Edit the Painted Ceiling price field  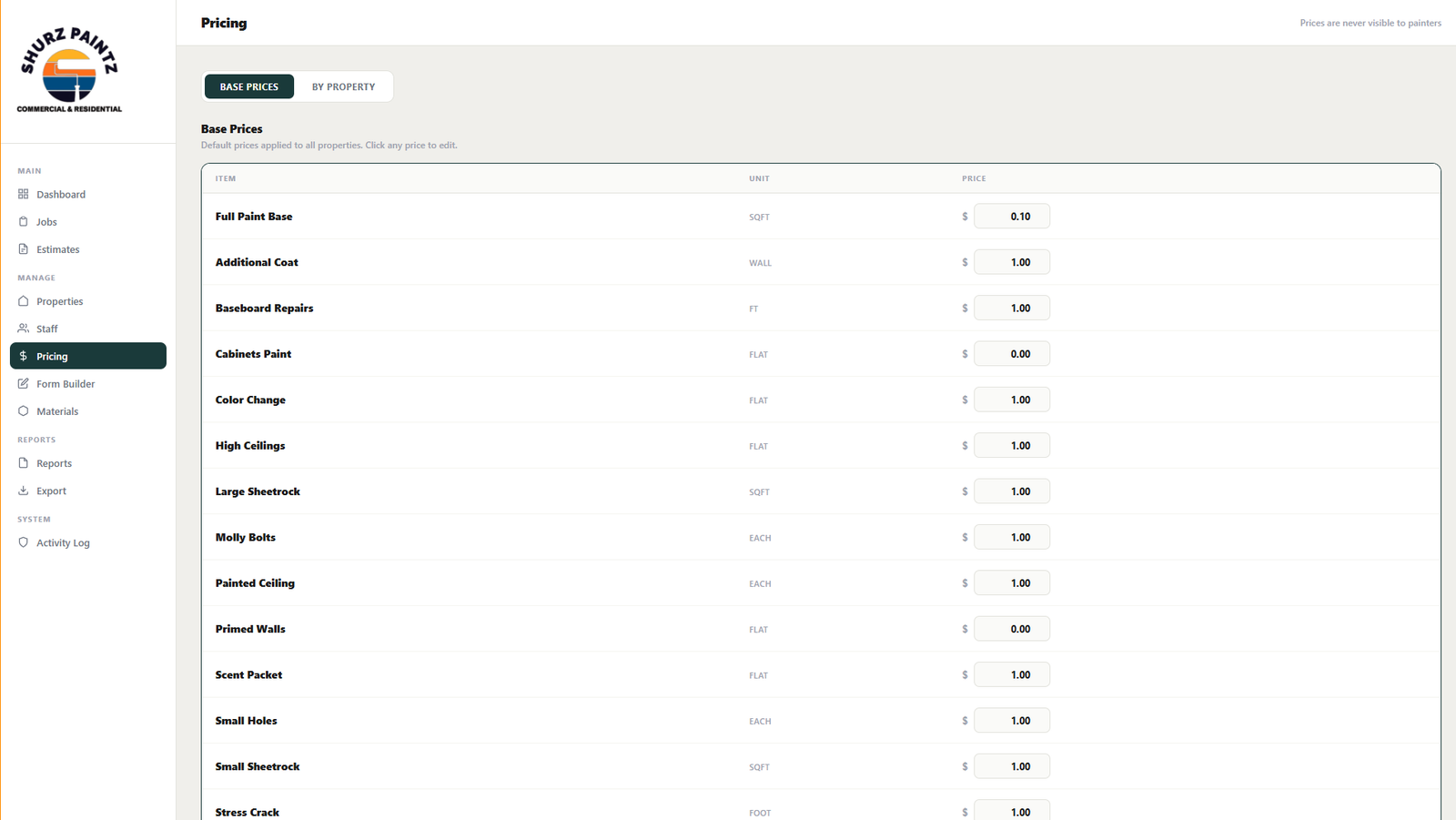pyautogui.click(x=1012, y=582)
